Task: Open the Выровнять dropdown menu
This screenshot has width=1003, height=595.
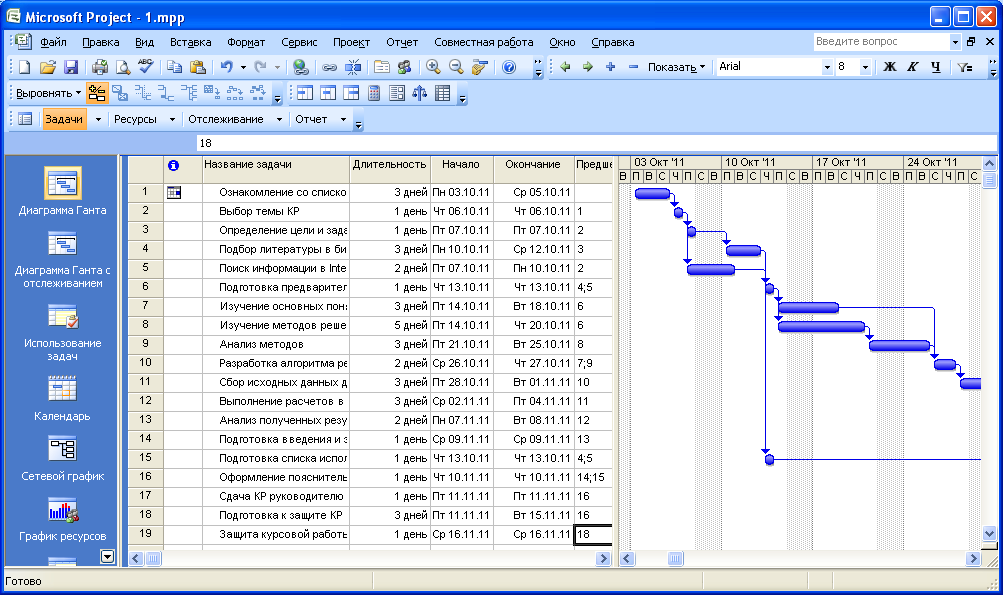Action: 49,93
